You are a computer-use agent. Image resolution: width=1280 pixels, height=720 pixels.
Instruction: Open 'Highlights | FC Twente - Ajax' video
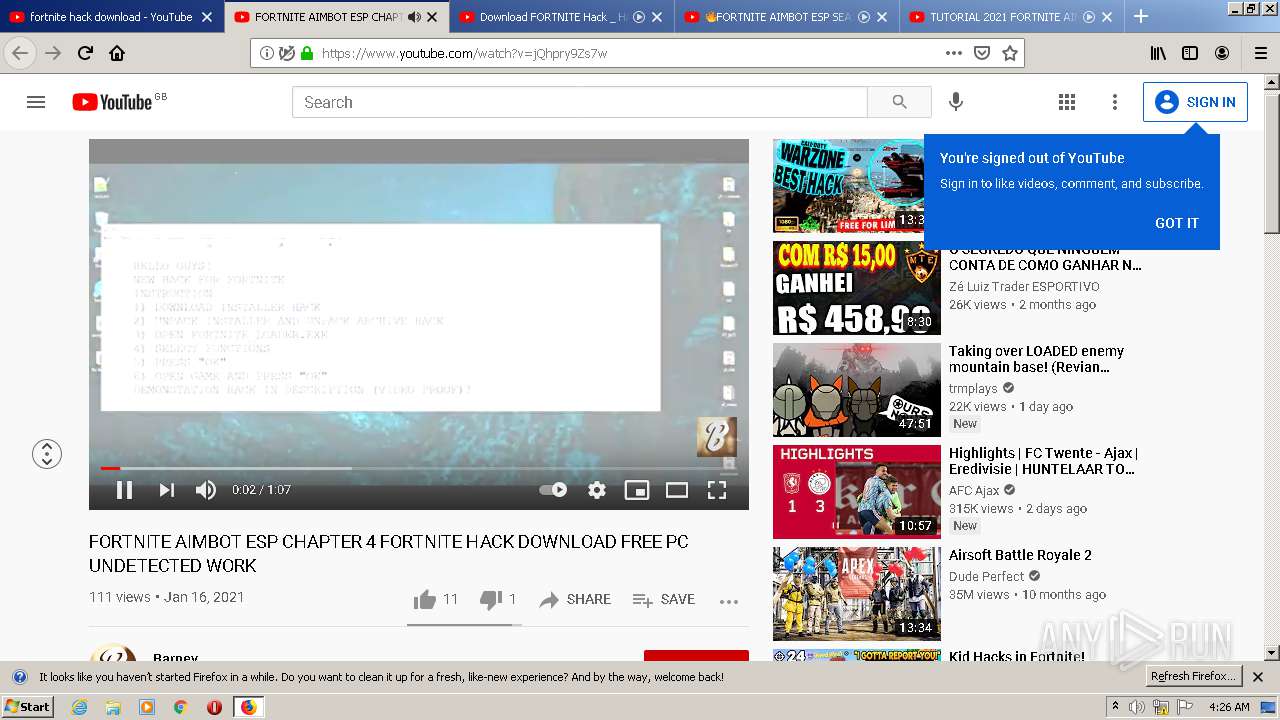pos(1043,461)
